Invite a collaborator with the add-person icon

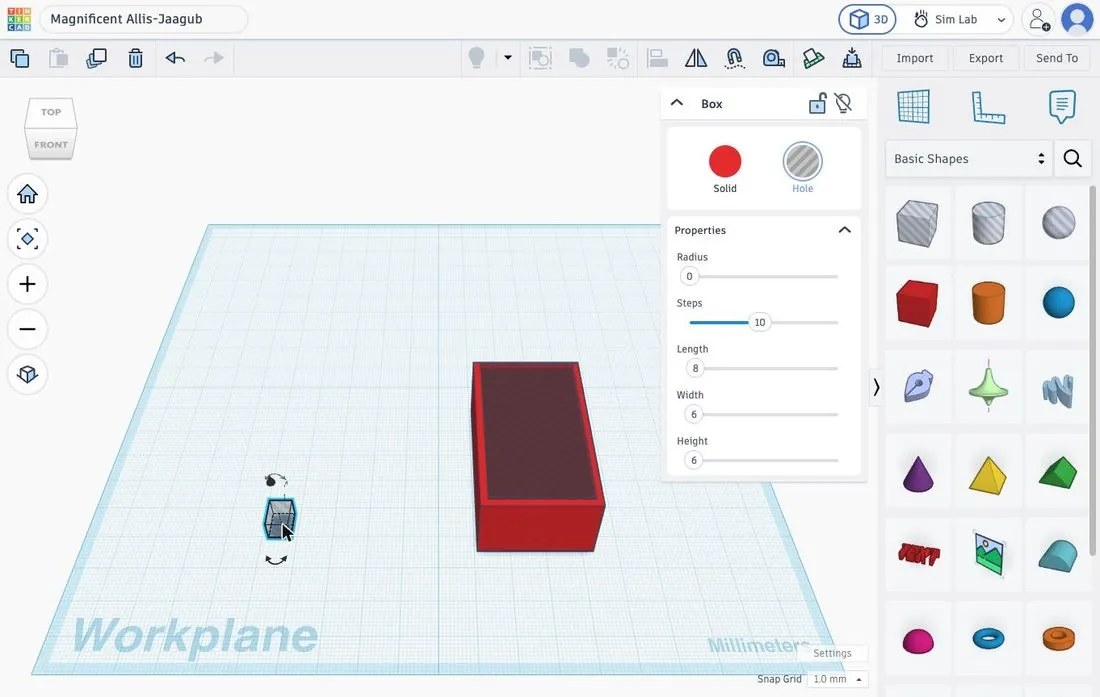1040,20
